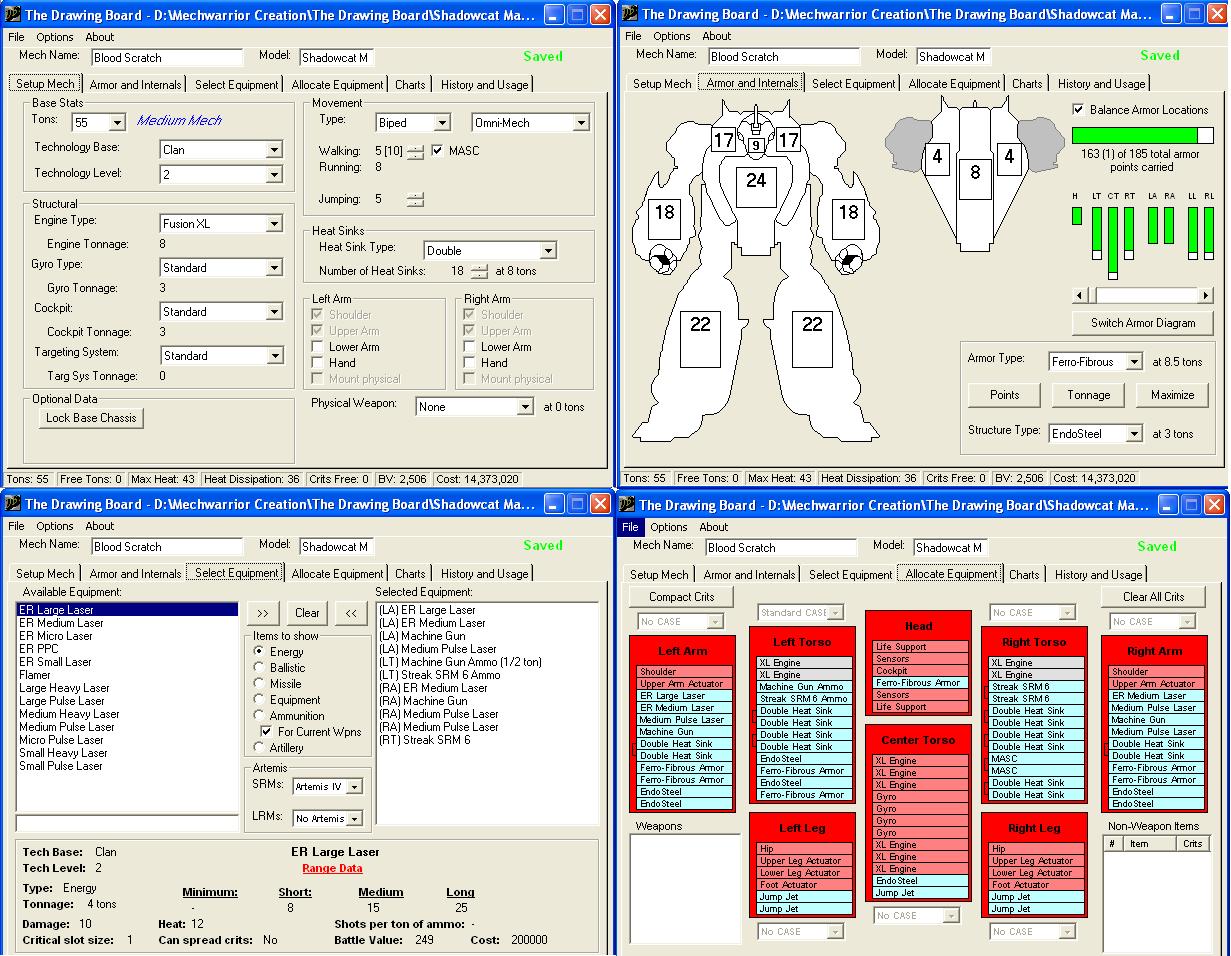Image resolution: width=1231 pixels, height=956 pixels.
Task: Open the Biped movement type dropdown
Action: pyautogui.click(x=442, y=123)
